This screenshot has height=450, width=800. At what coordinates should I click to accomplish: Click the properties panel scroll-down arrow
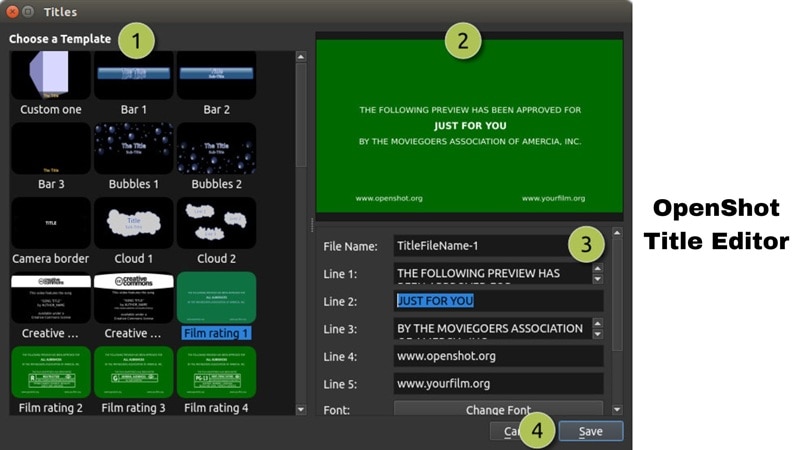[617, 409]
